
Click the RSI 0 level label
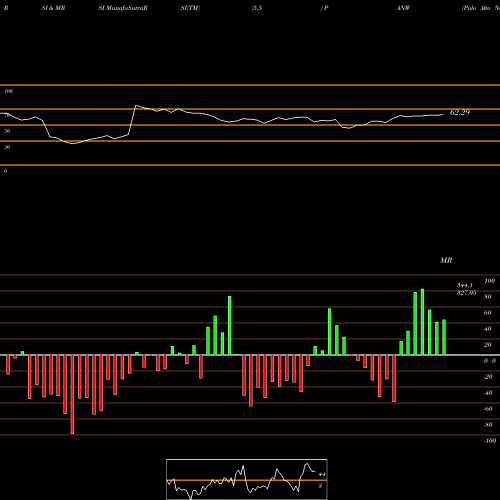point(5,171)
